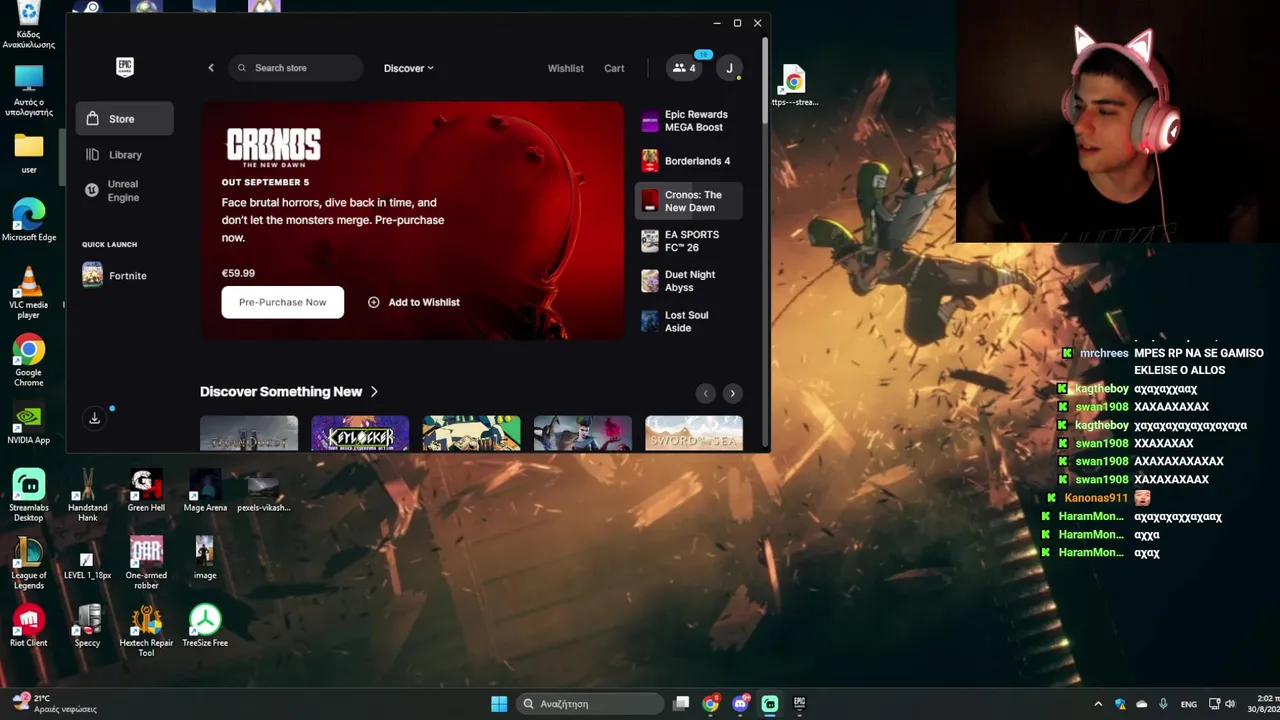1280x720 pixels.
Task: Switch the ENG input language indicator
Action: tap(1189, 704)
